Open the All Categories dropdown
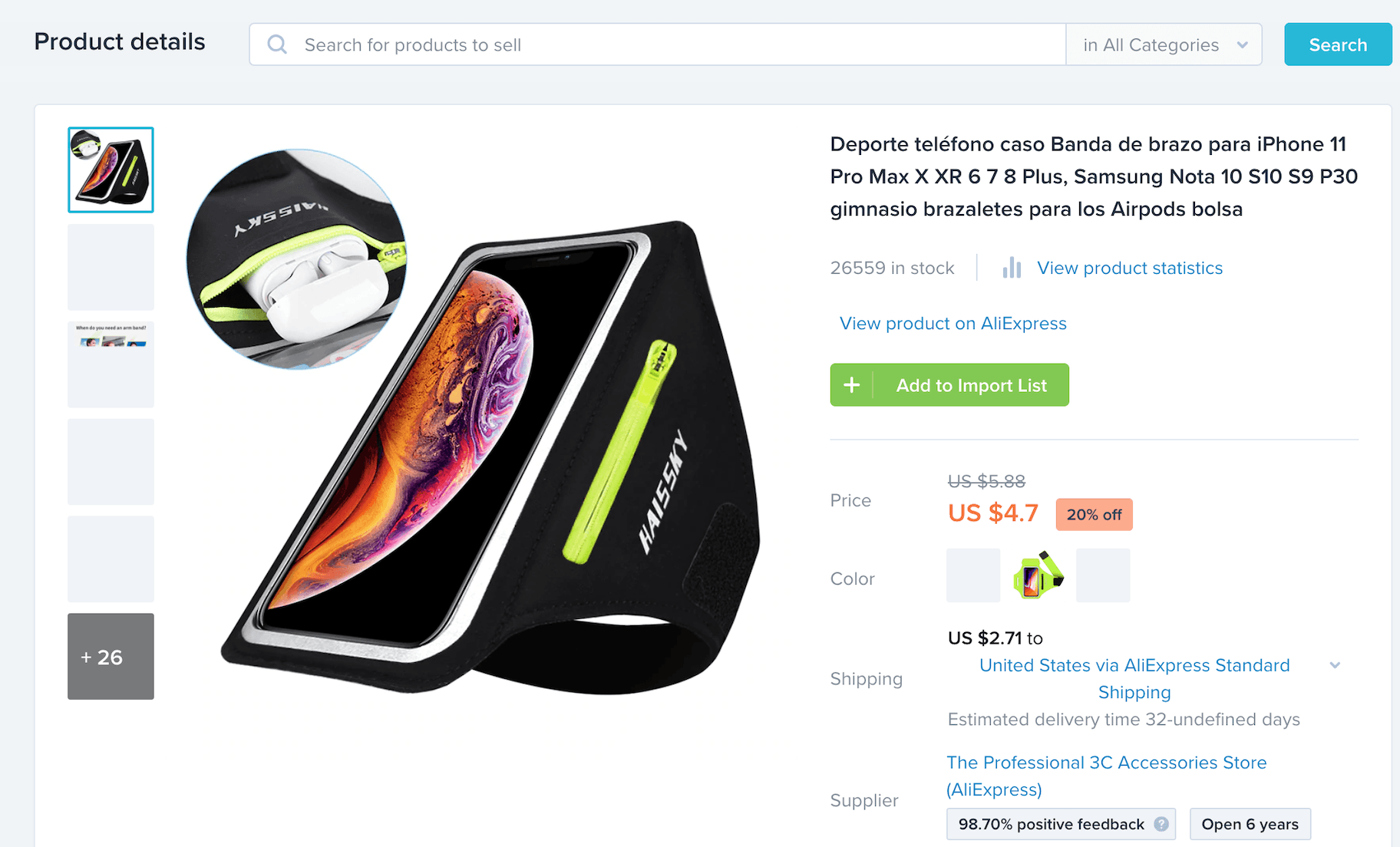This screenshot has width=1400, height=847. (1164, 44)
